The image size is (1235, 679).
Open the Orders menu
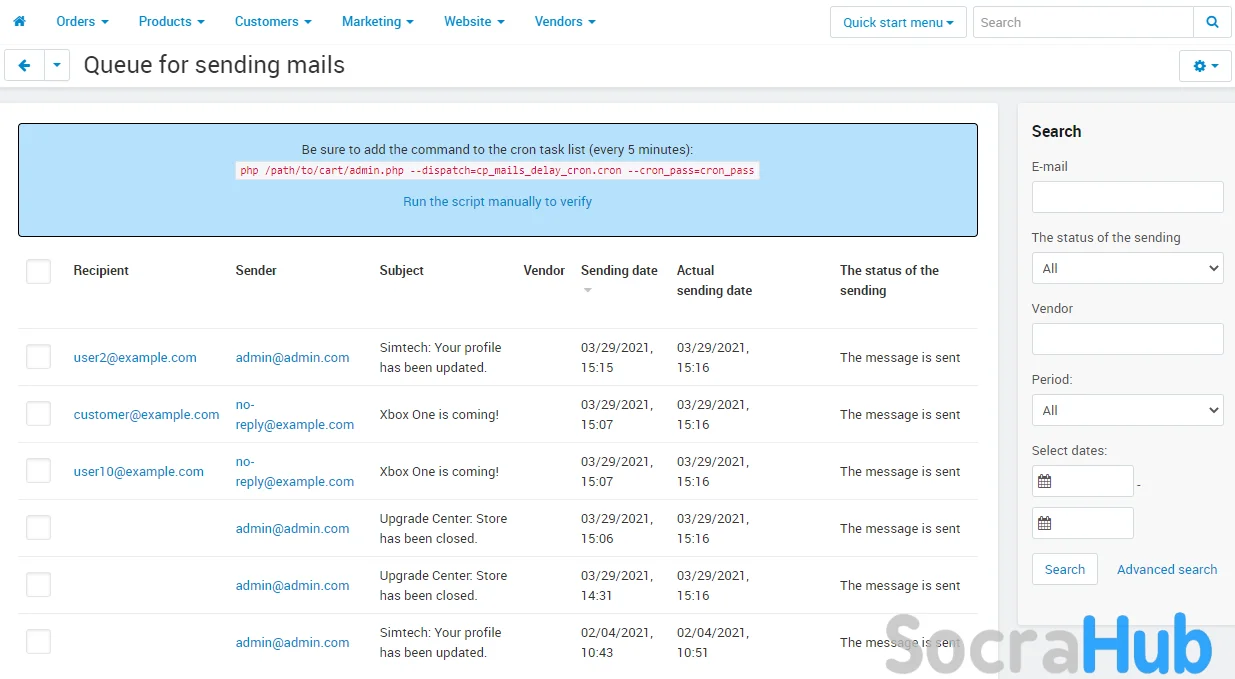(x=82, y=21)
